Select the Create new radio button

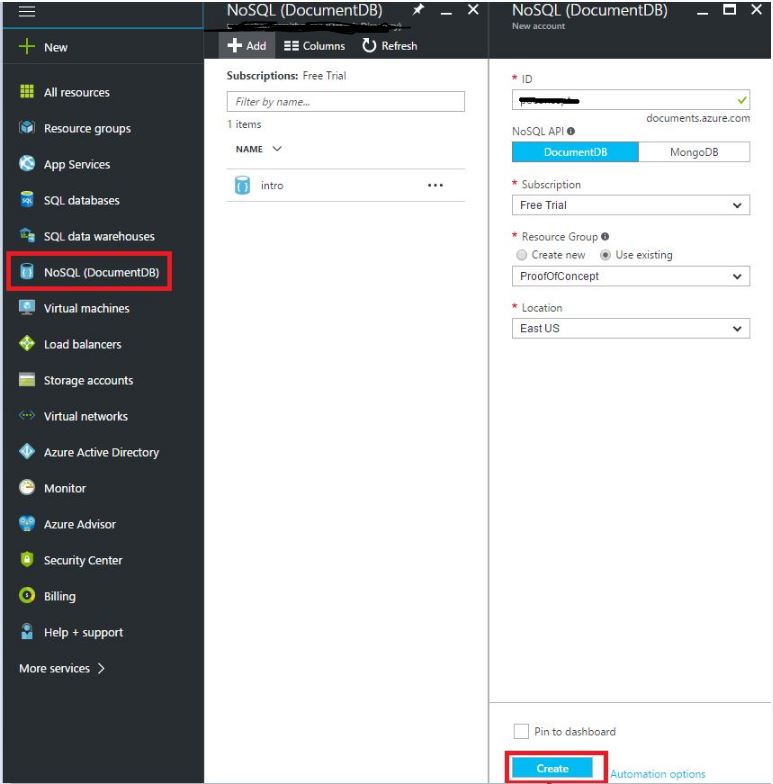[522, 255]
